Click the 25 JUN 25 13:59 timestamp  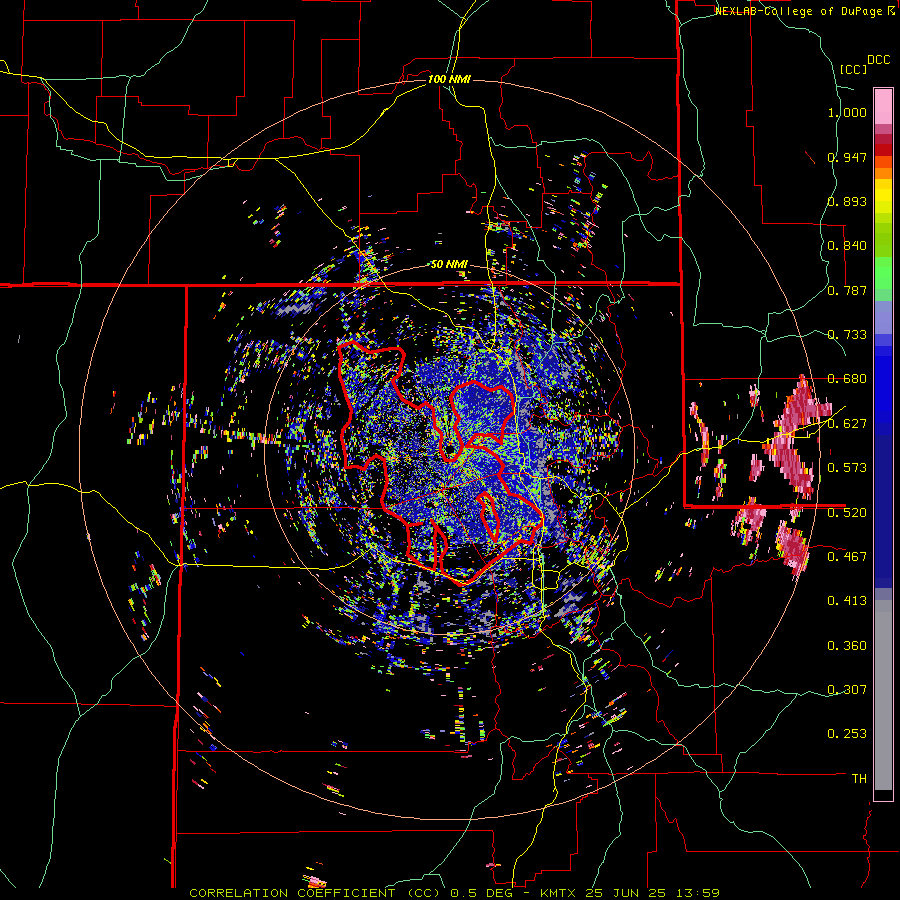pos(653,893)
